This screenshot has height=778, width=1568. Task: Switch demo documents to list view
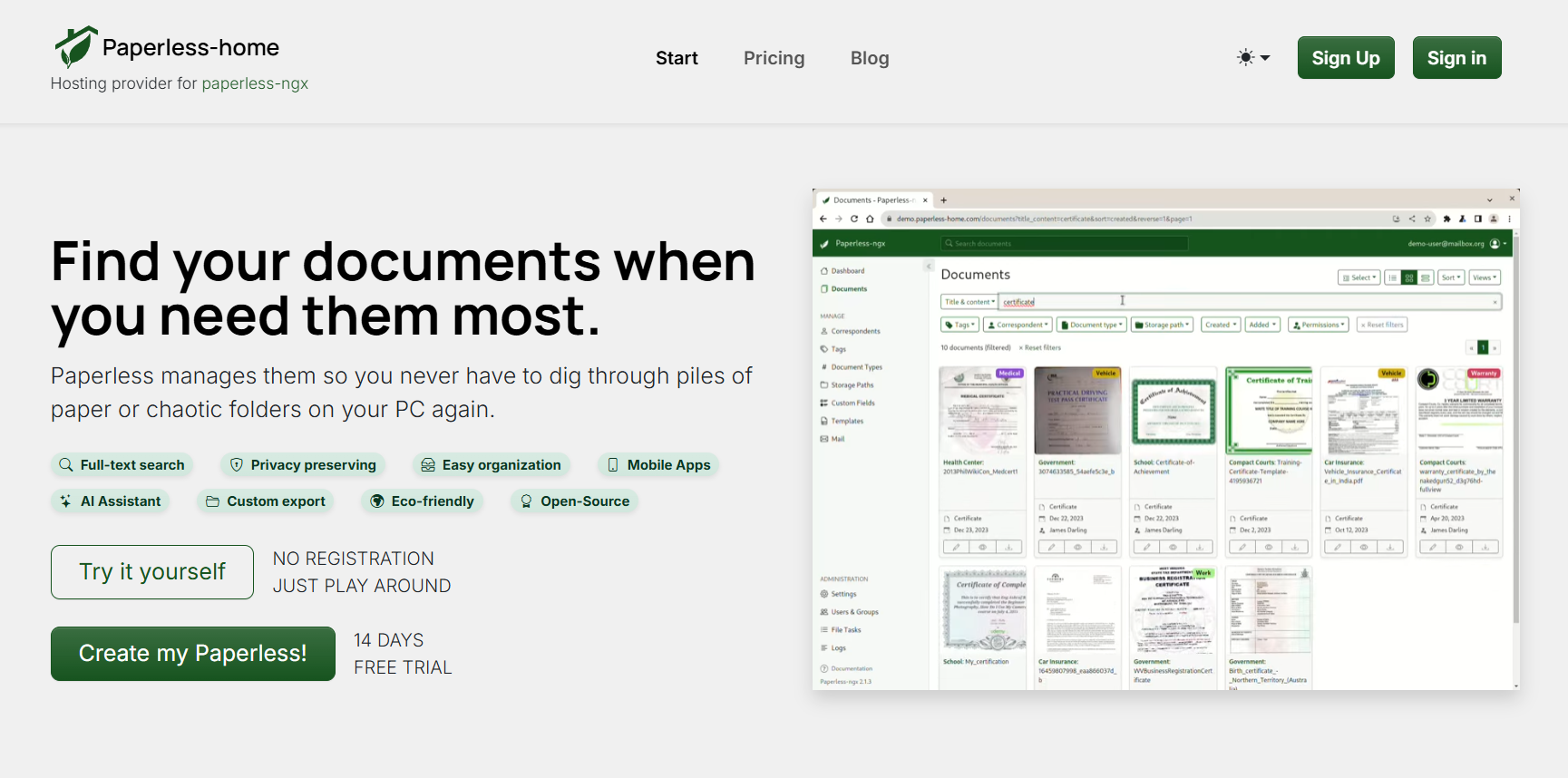pyautogui.click(x=1392, y=277)
